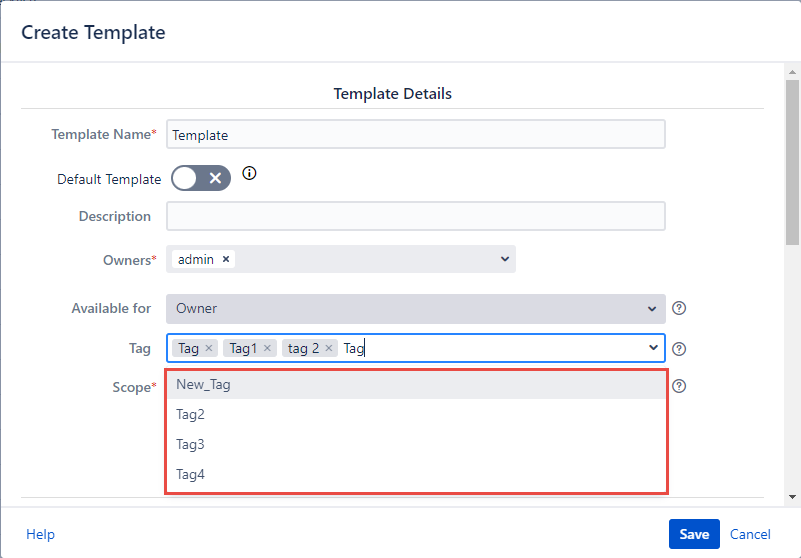
Task: Remove the 'tag 2' chip
Action: click(329, 348)
